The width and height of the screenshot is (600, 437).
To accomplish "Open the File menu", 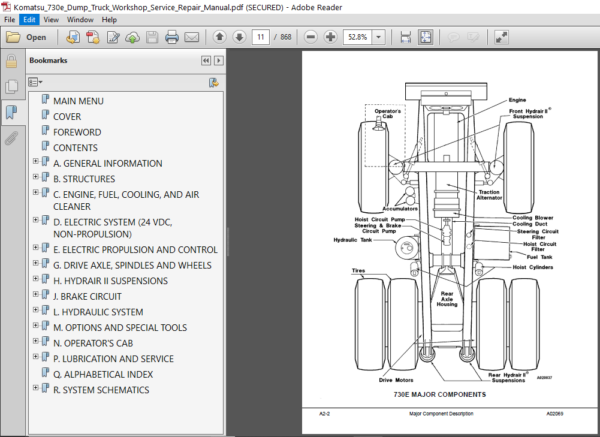I will click(x=10, y=20).
